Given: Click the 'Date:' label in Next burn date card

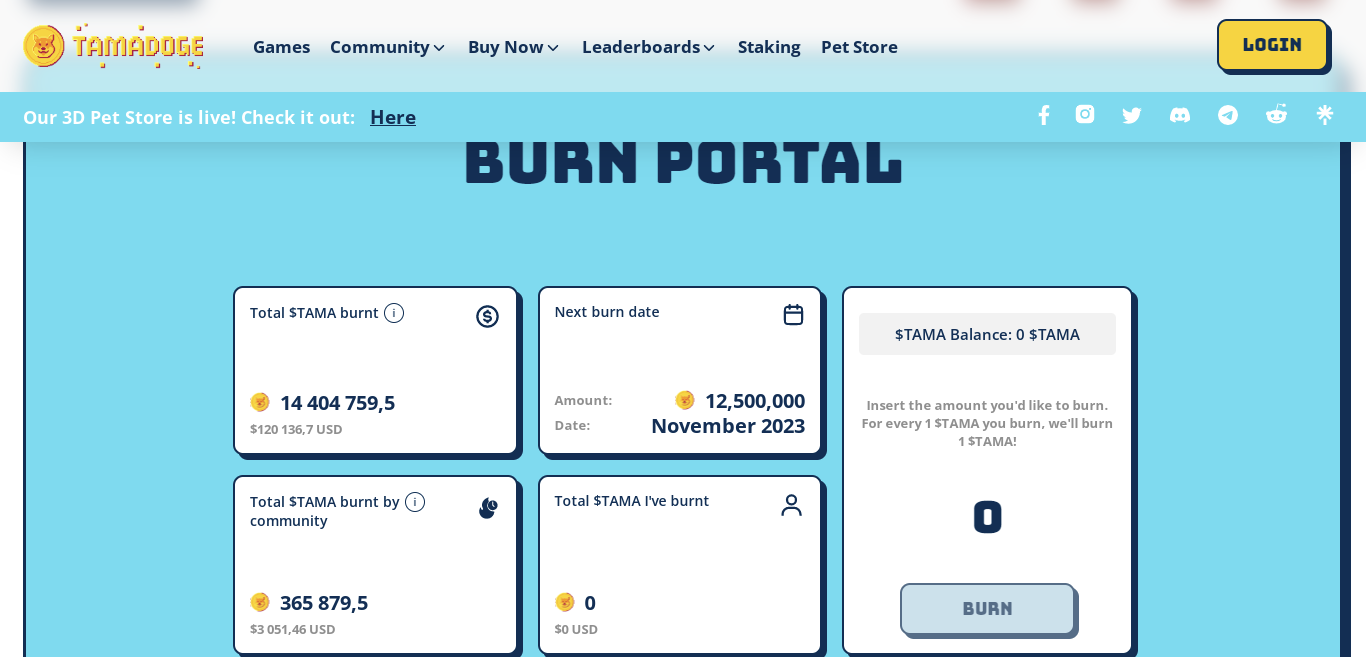Looking at the screenshot, I should coord(572,425).
